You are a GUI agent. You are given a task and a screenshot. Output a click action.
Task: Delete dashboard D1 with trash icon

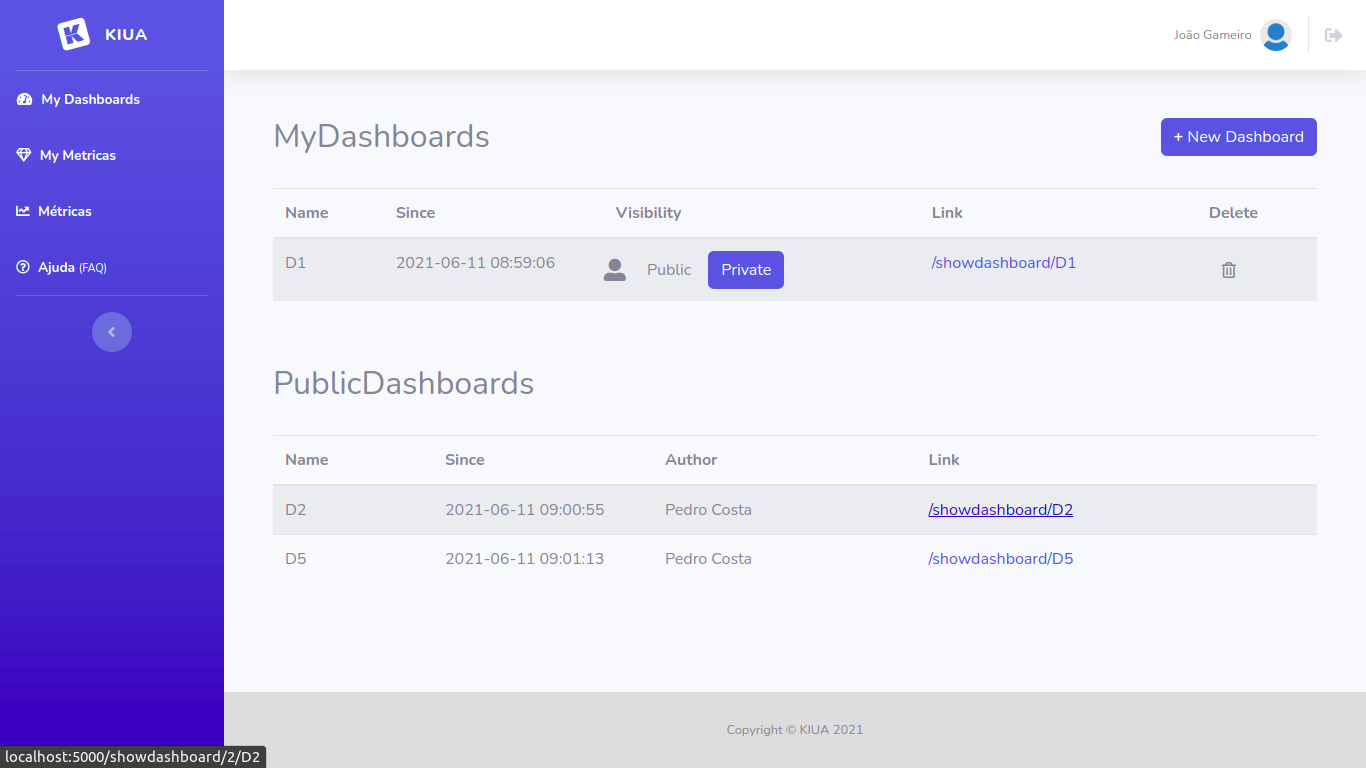point(1229,270)
